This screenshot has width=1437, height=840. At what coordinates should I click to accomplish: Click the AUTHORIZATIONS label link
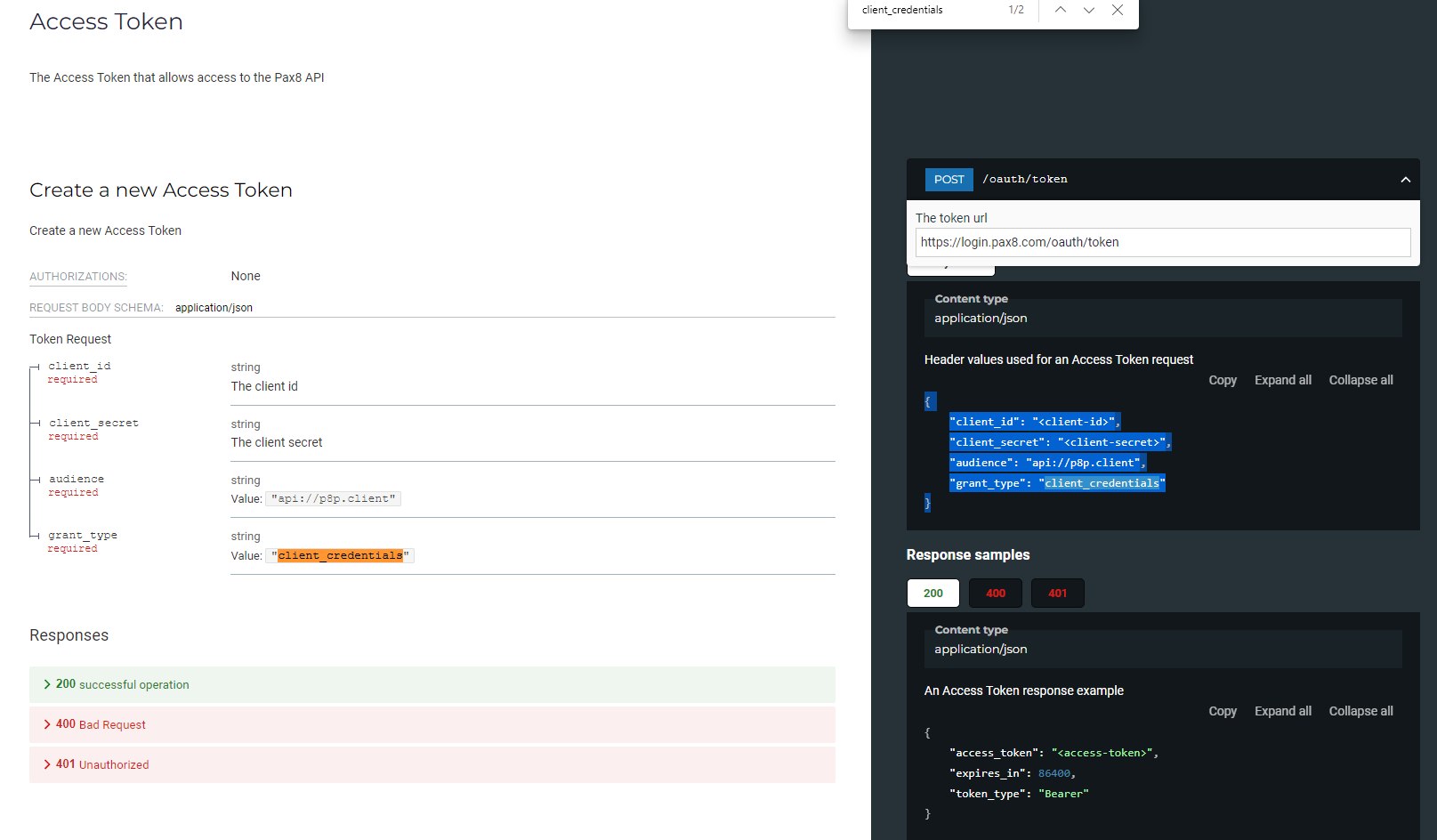coord(78,277)
